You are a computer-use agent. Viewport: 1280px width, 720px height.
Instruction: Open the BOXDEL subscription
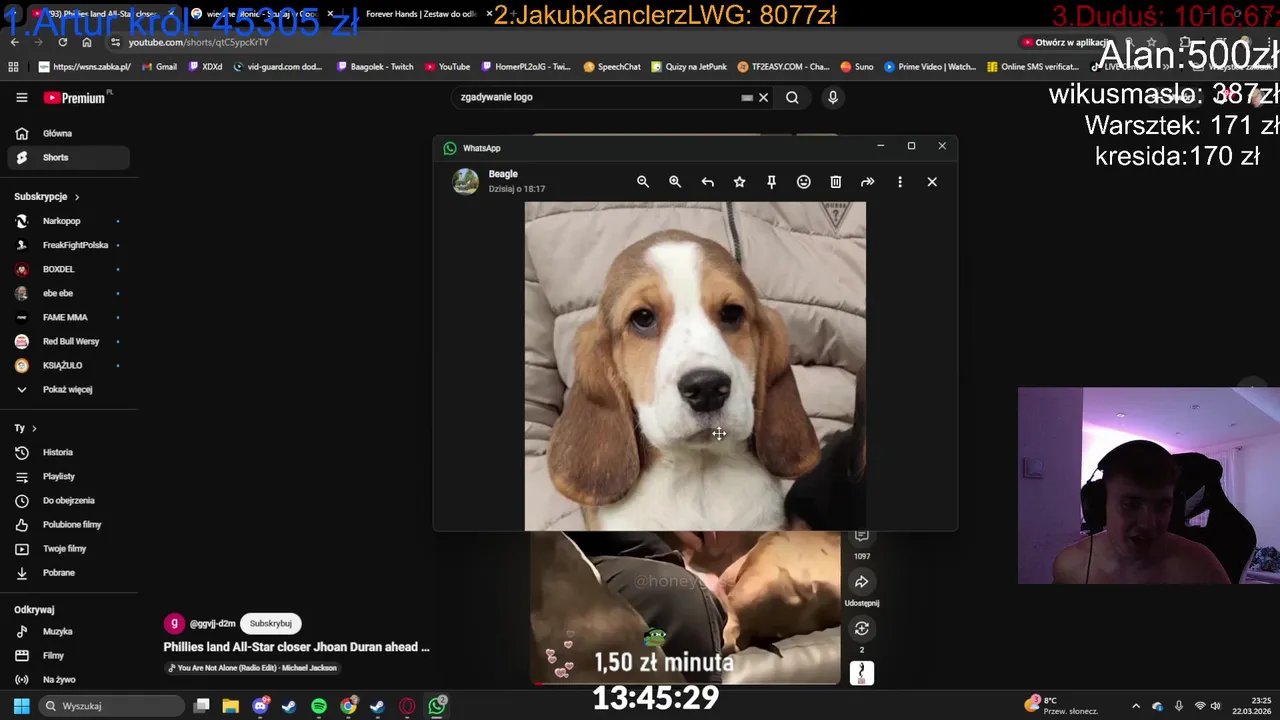click(68, 269)
